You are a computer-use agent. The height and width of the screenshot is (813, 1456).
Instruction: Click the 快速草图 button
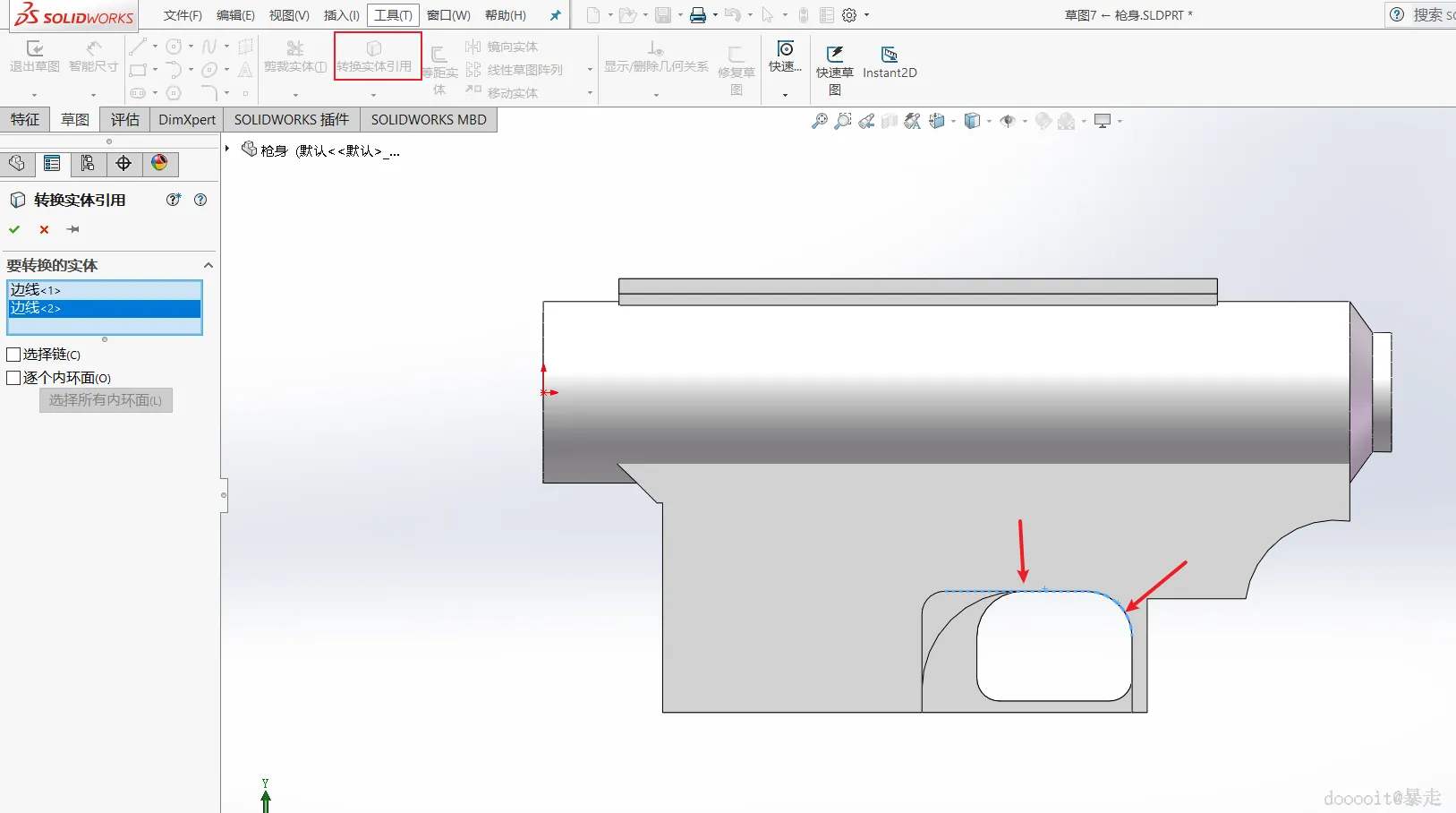point(835,70)
